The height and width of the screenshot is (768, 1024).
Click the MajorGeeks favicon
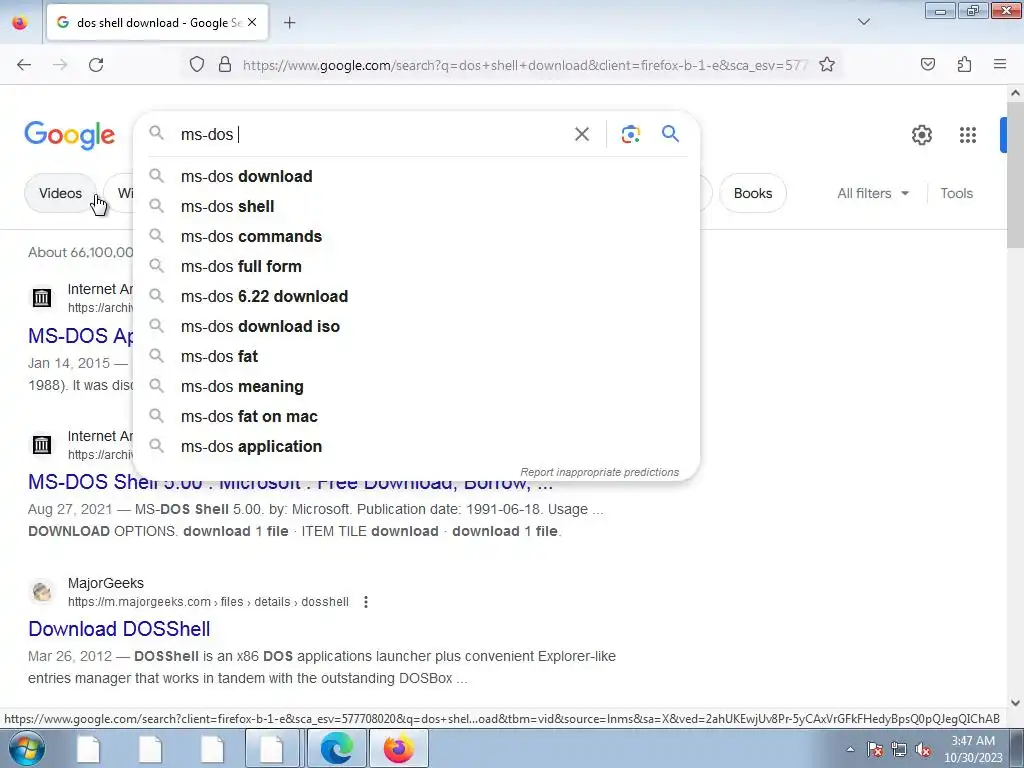coord(42,592)
